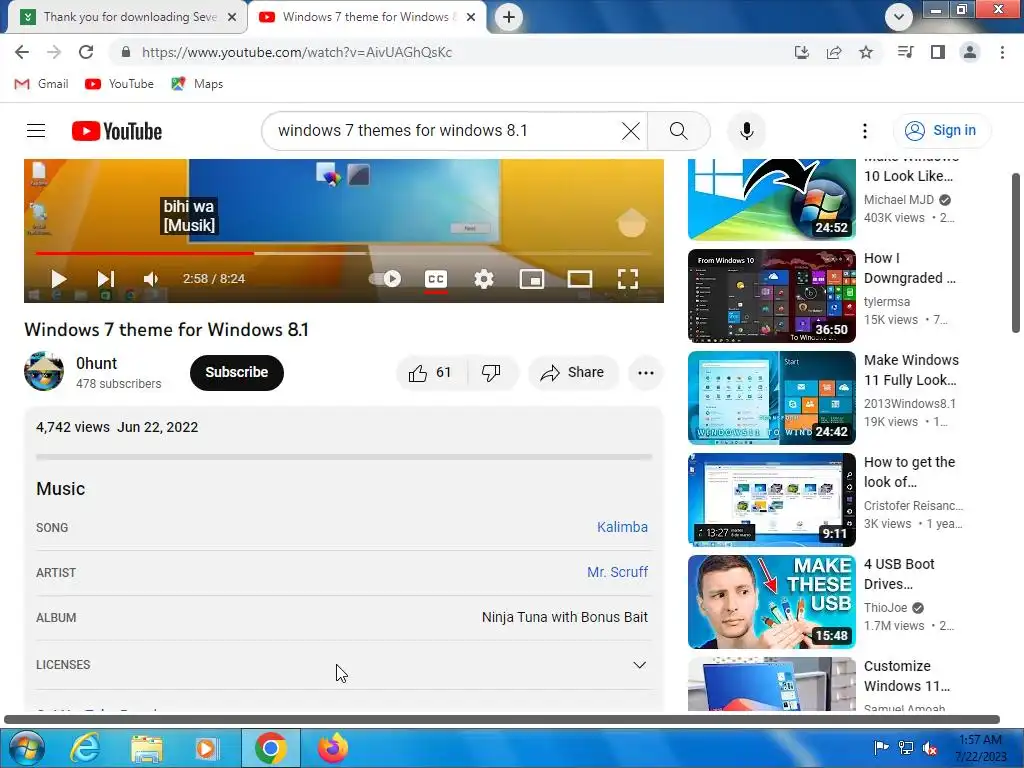Open Windows Explorer folder in taskbar
The image size is (1024, 768).
click(146, 748)
